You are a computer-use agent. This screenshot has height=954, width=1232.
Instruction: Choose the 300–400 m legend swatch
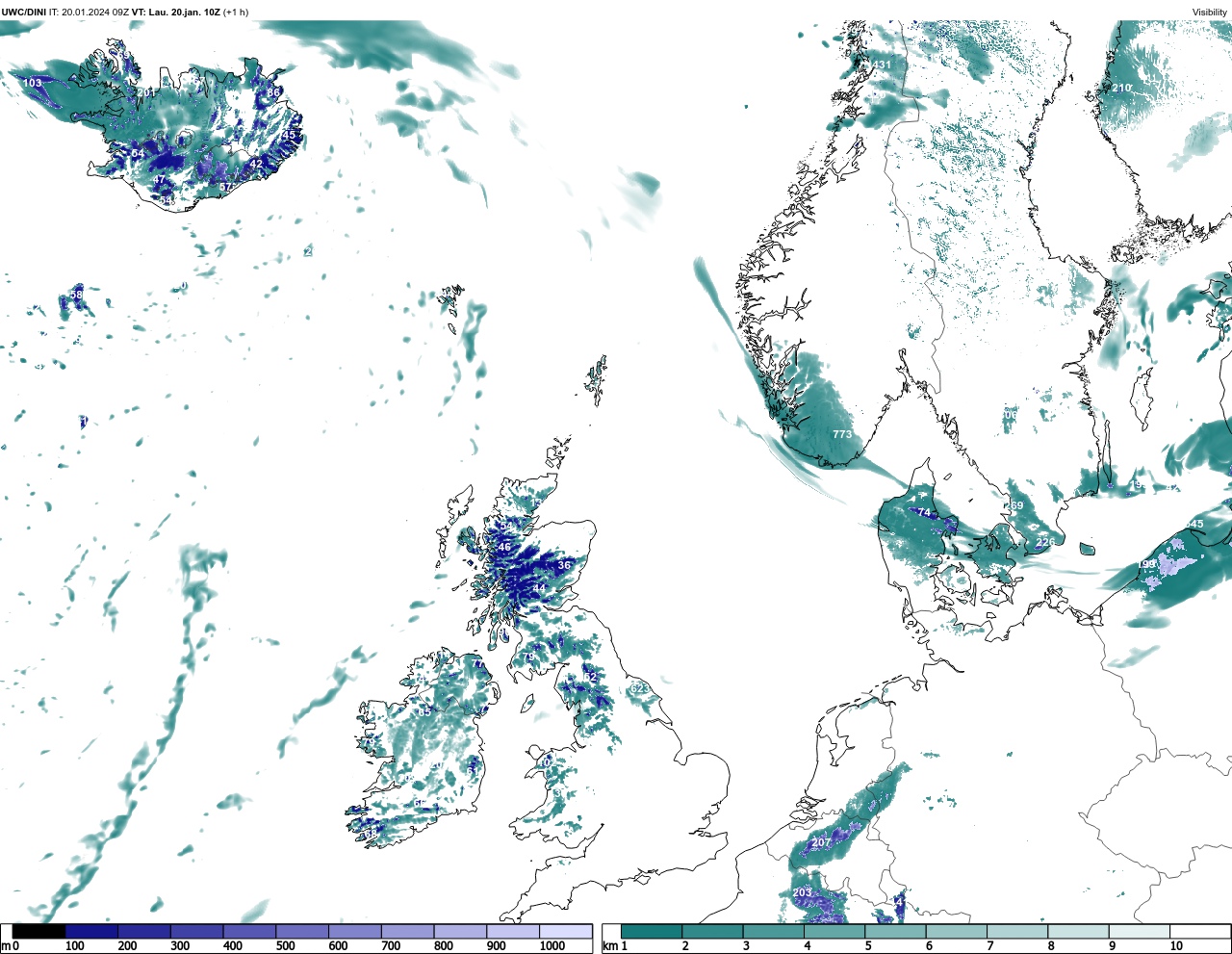197,931
